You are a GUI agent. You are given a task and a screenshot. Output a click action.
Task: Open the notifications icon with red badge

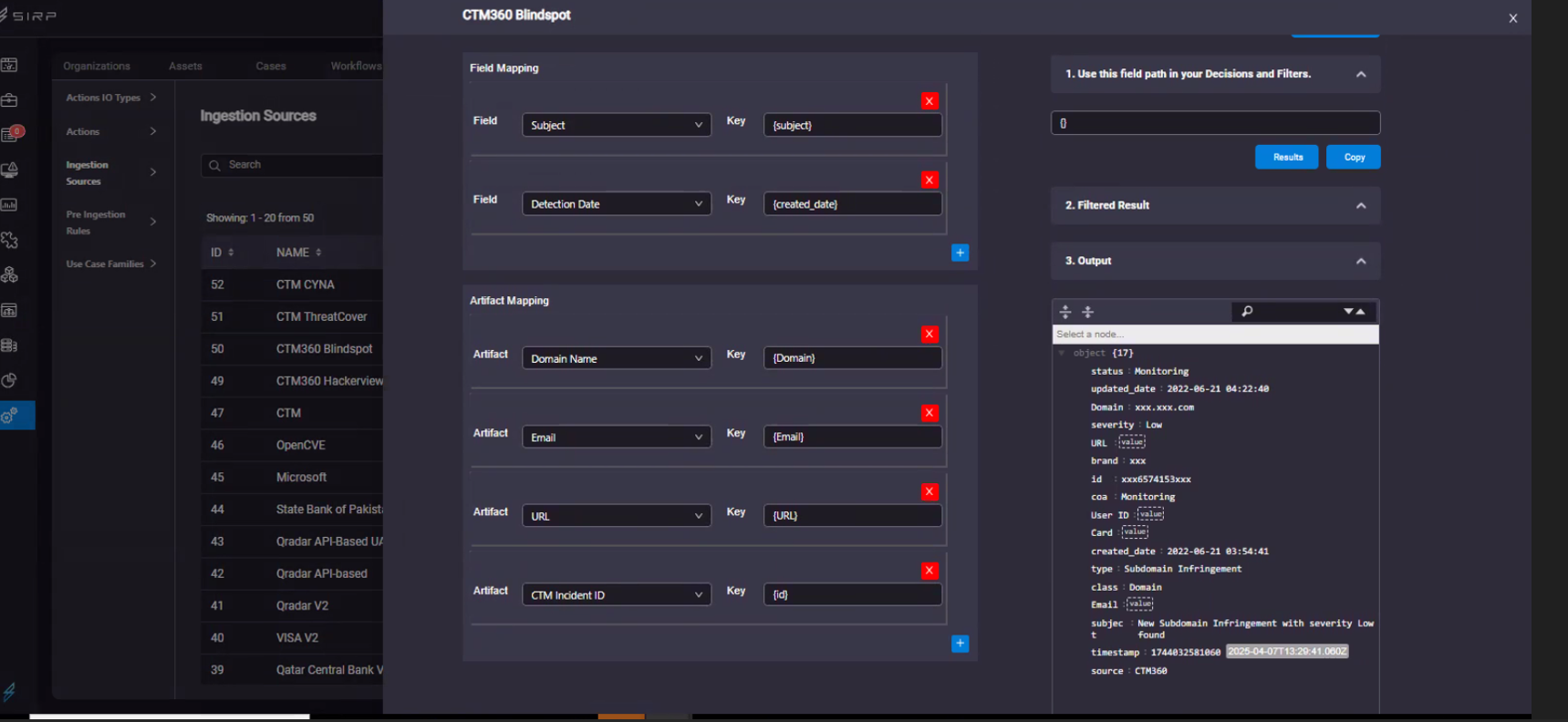[x=11, y=134]
